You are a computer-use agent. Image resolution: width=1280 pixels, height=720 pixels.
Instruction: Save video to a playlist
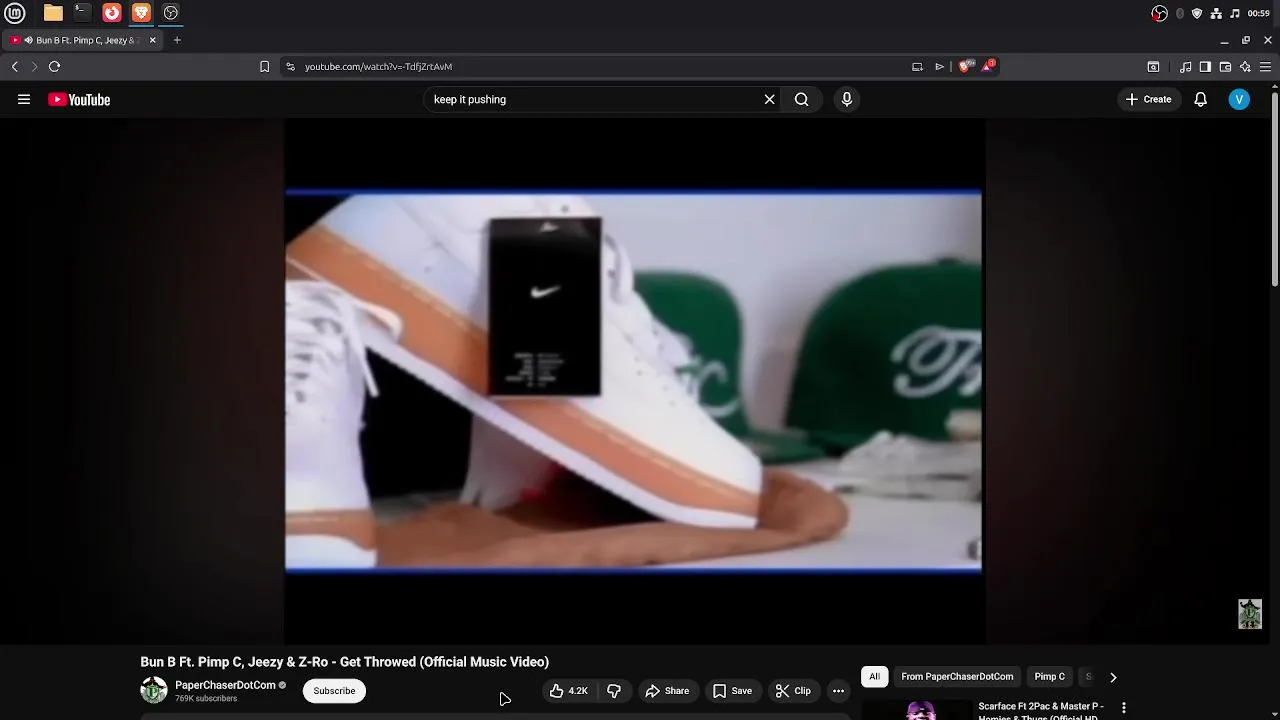click(732, 691)
